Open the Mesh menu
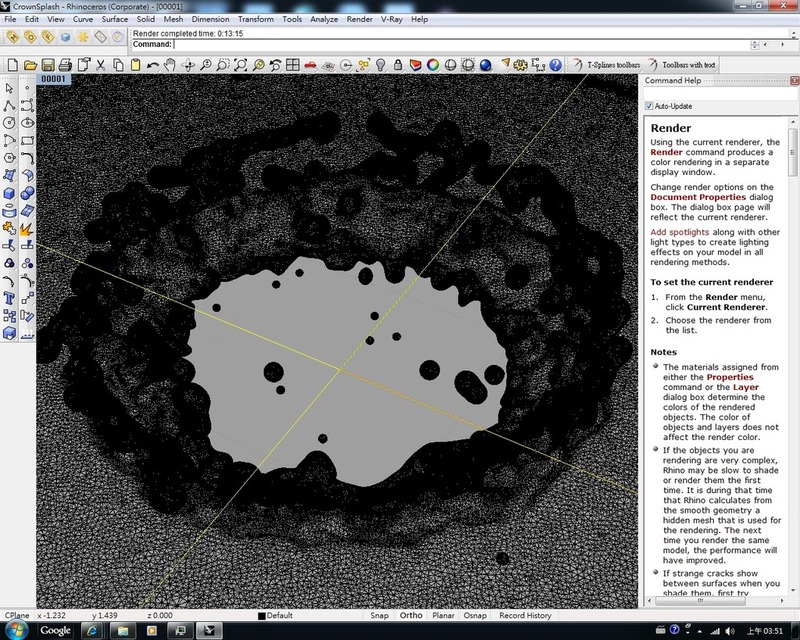This screenshot has height=640, width=800. pos(173,19)
